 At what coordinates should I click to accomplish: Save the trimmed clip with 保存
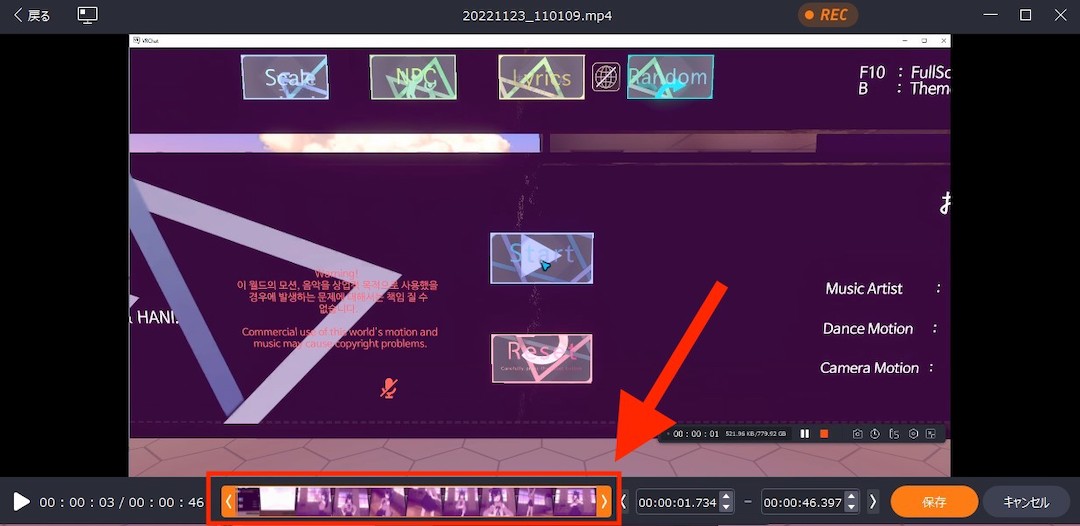(933, 502)
